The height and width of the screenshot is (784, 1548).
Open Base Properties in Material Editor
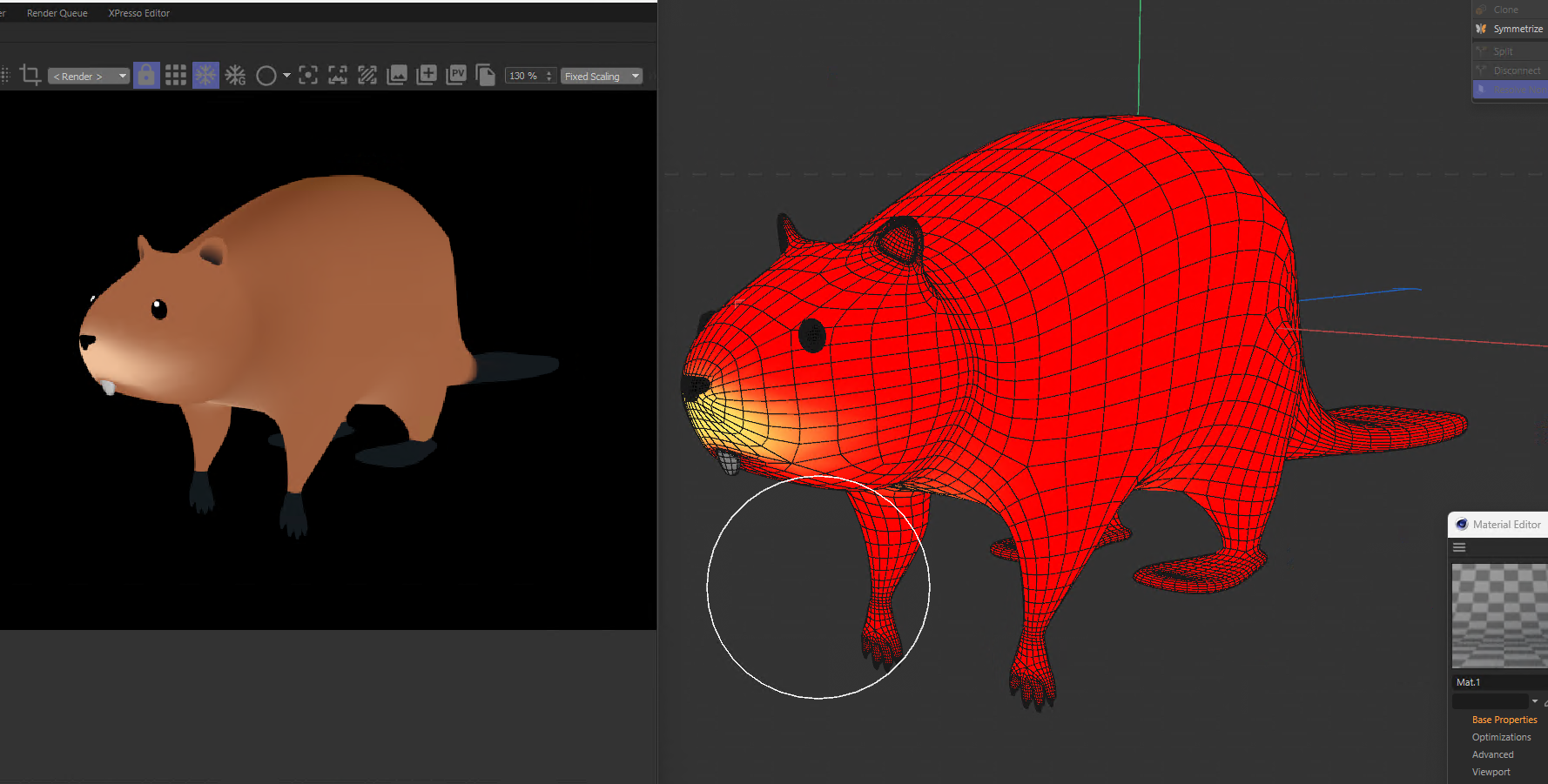1504,720
